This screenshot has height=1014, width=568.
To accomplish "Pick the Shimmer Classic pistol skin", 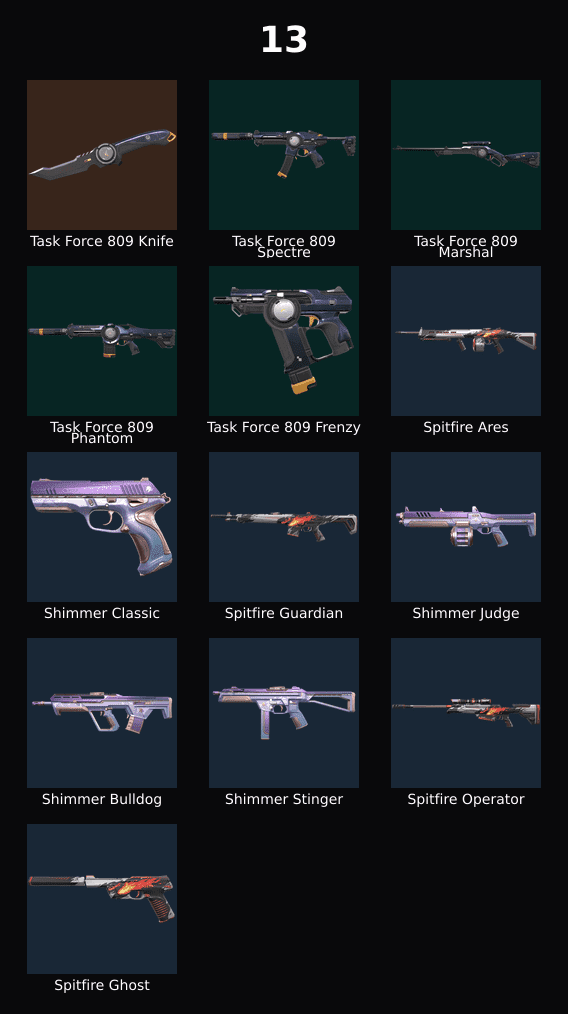I will 102,526.
